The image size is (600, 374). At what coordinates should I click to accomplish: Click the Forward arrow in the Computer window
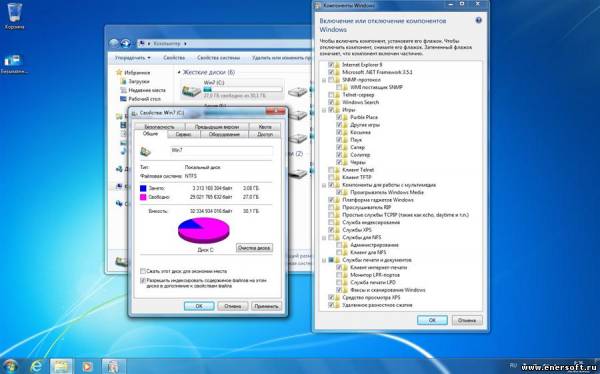click(x=126, y=44)
